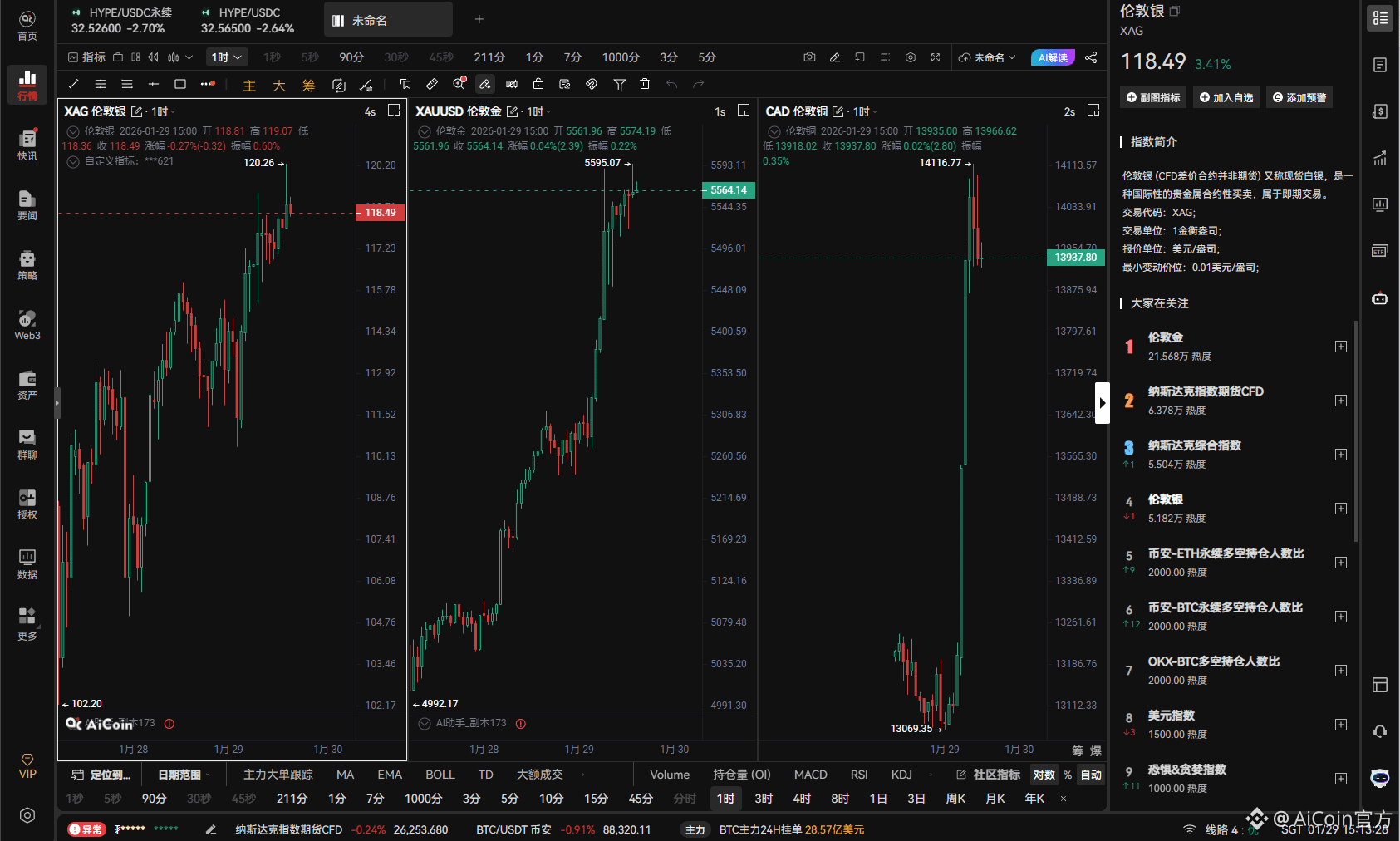
Task: Open chart settings hexagon icon
Action: click(911, 57)
